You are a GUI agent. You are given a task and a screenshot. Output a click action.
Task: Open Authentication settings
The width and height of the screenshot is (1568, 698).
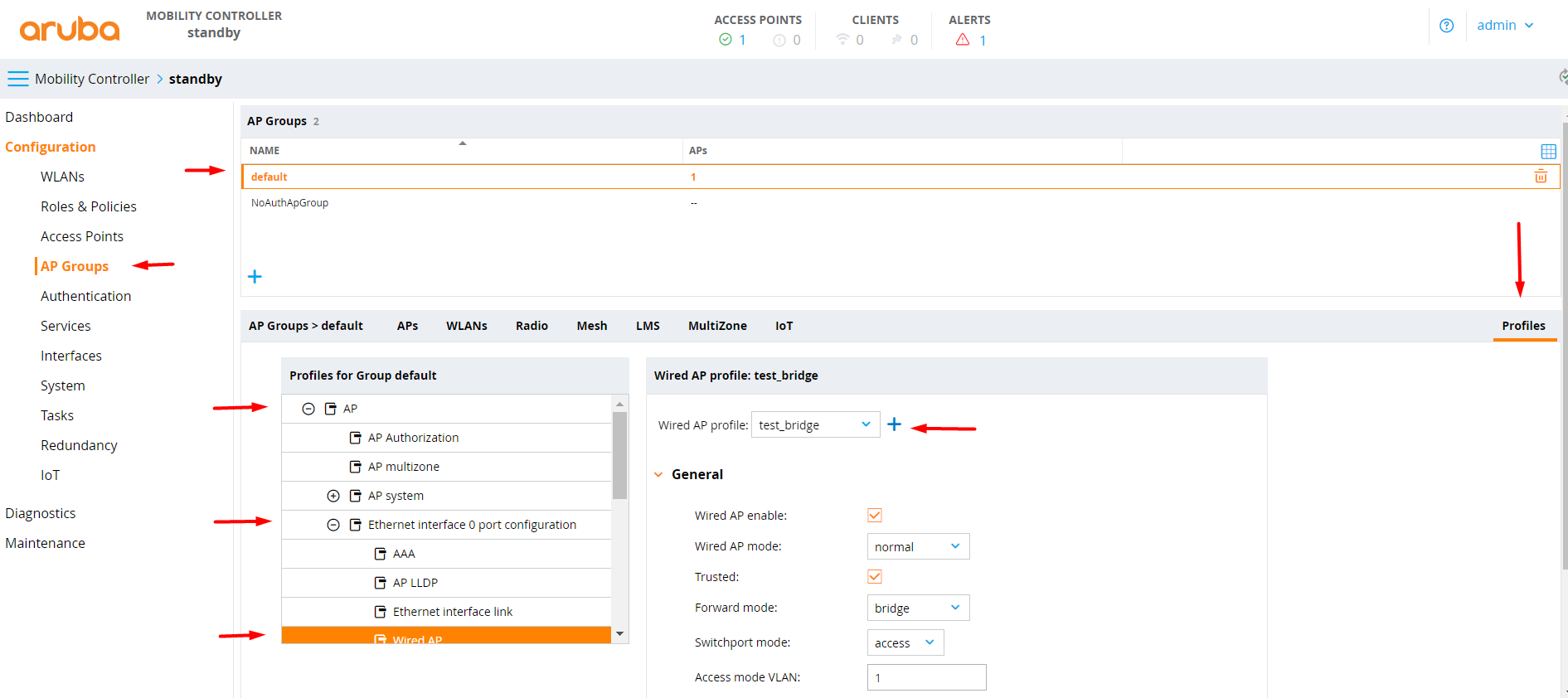click(85, 296)
